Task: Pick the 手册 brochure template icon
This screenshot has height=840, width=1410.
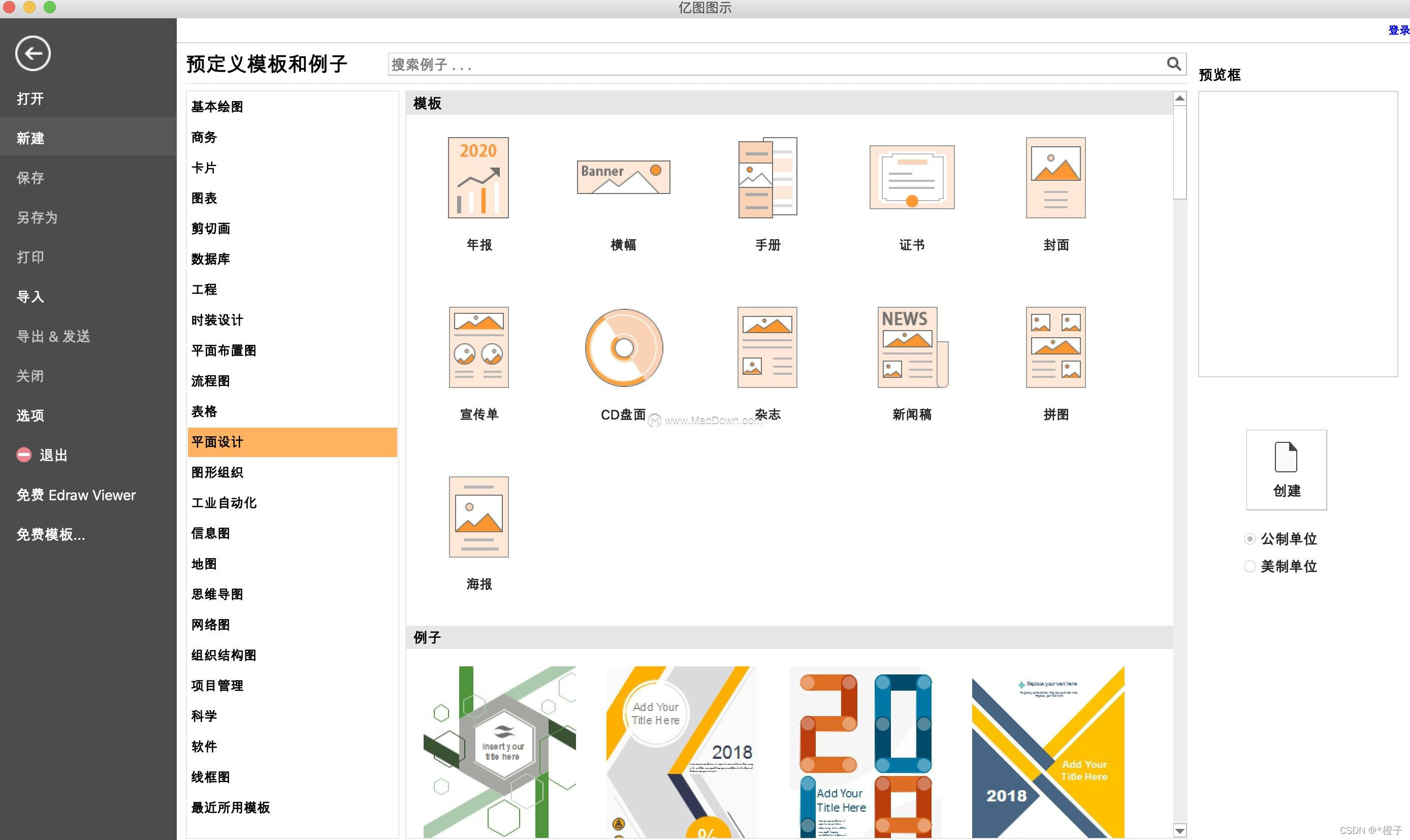Action: (767, 178)
